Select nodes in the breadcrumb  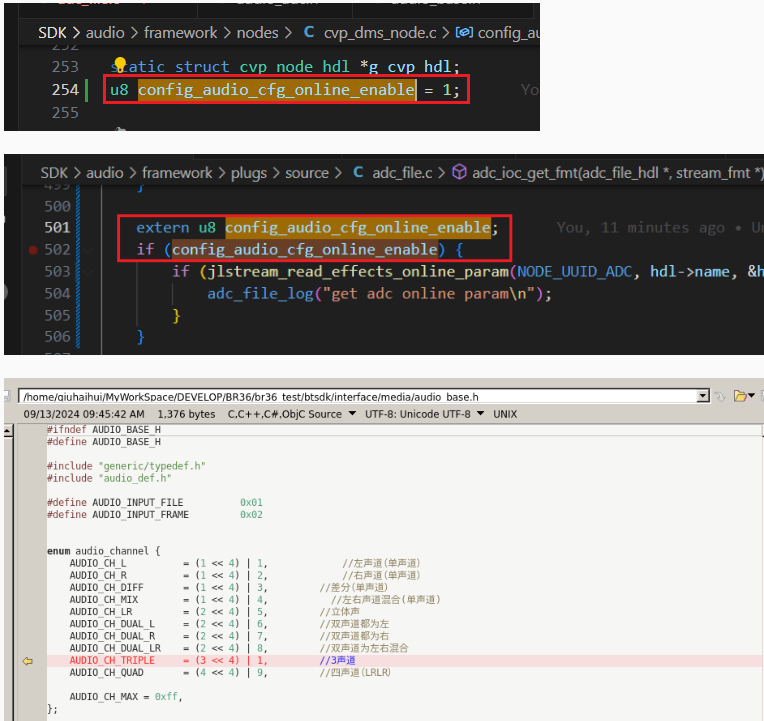click(257, 33)
